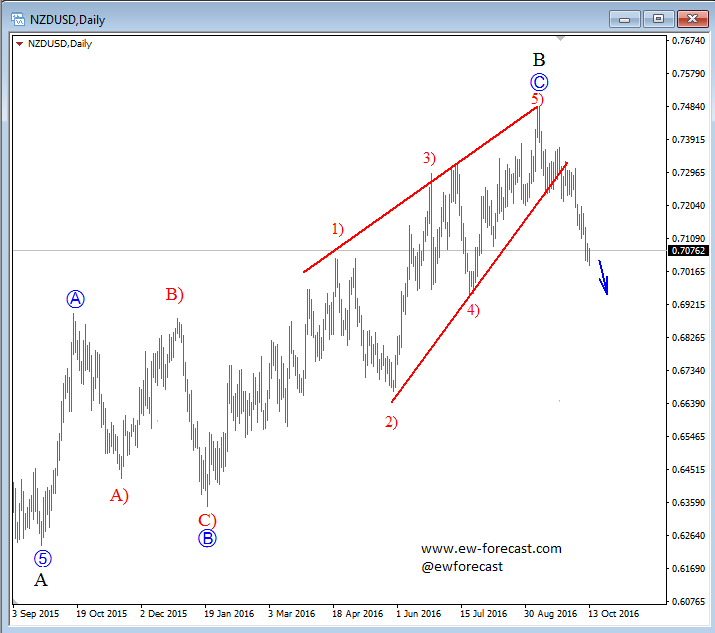Click the blue circled 5 wave label
715x633 pixels.
point(43,559)
